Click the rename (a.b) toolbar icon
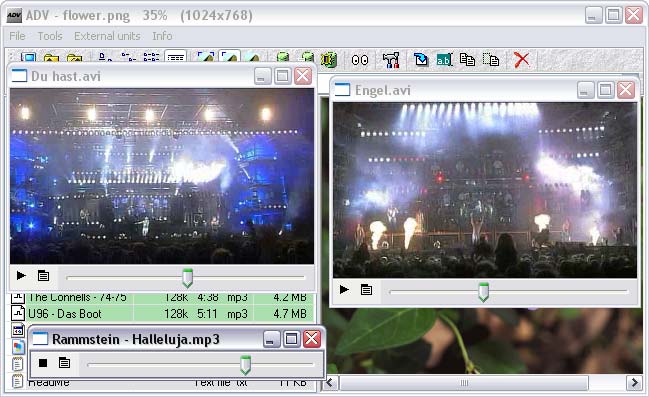The height and width of the screenshot is (397, 649). (444, 60)
